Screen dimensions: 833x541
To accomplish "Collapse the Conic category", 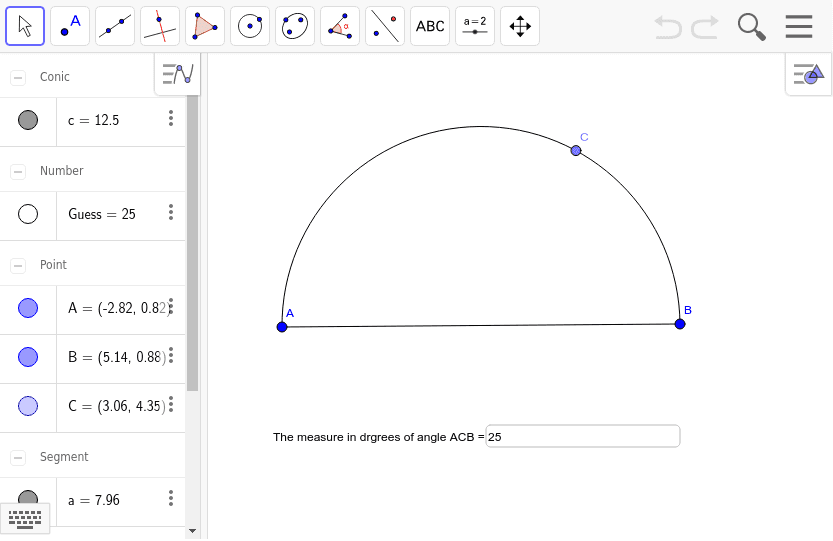I will (18, 78).
